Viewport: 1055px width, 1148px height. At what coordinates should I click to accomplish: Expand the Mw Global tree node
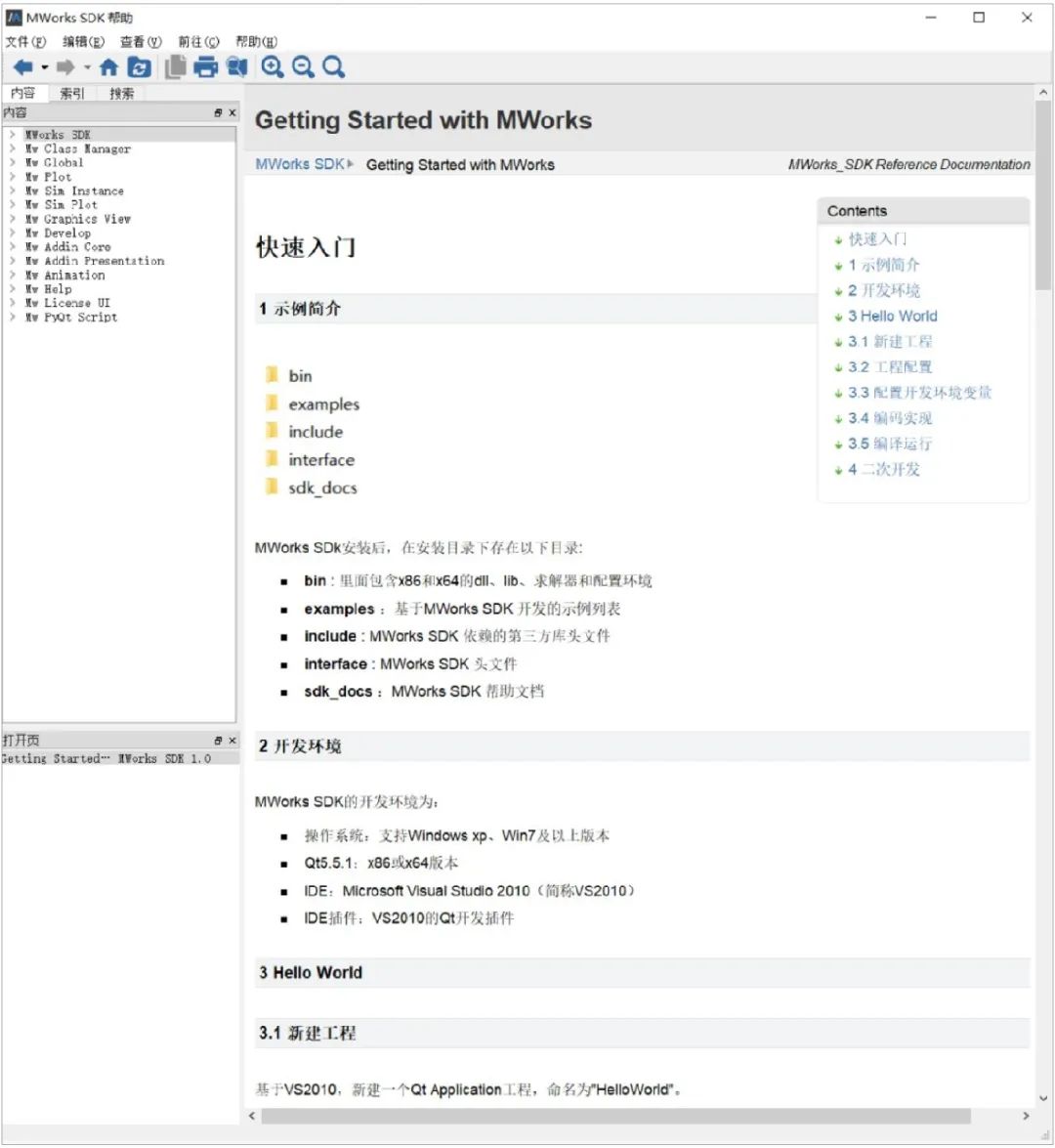coord(13,162)
